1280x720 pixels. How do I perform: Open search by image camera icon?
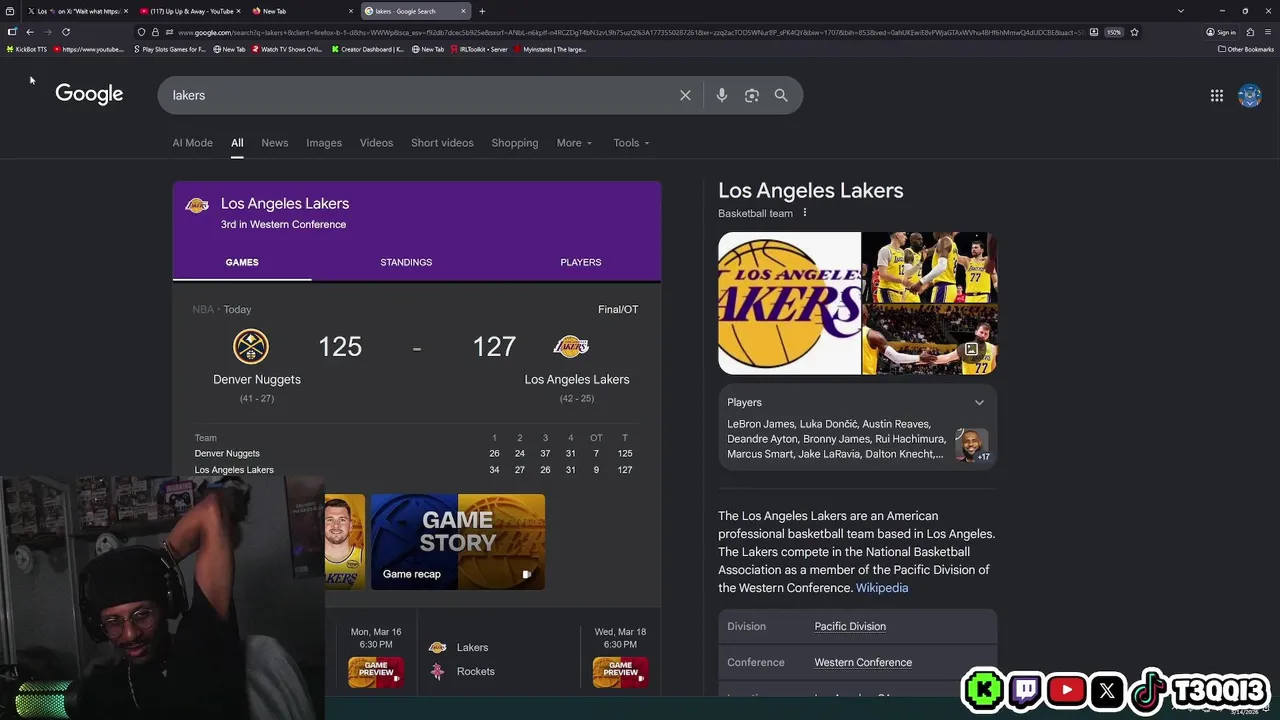(752, 95)
